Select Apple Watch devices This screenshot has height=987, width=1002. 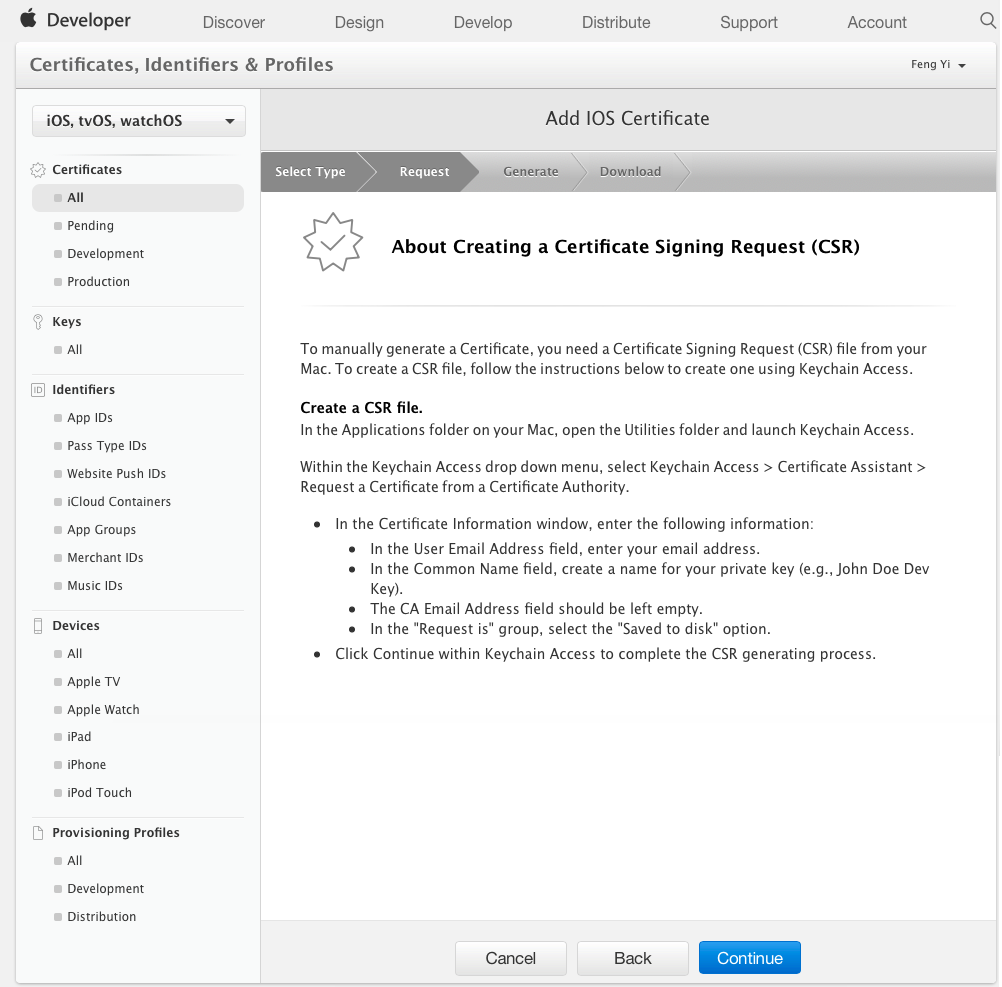click(103, 710)
